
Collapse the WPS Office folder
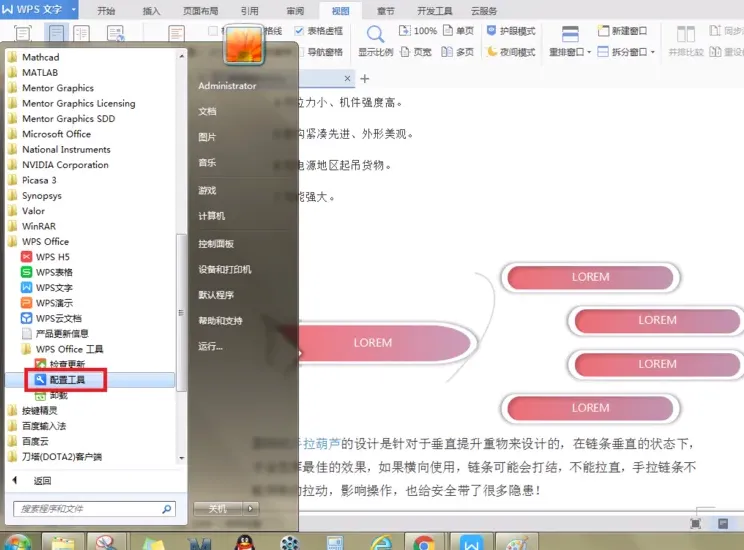click(x=39, y=242)
